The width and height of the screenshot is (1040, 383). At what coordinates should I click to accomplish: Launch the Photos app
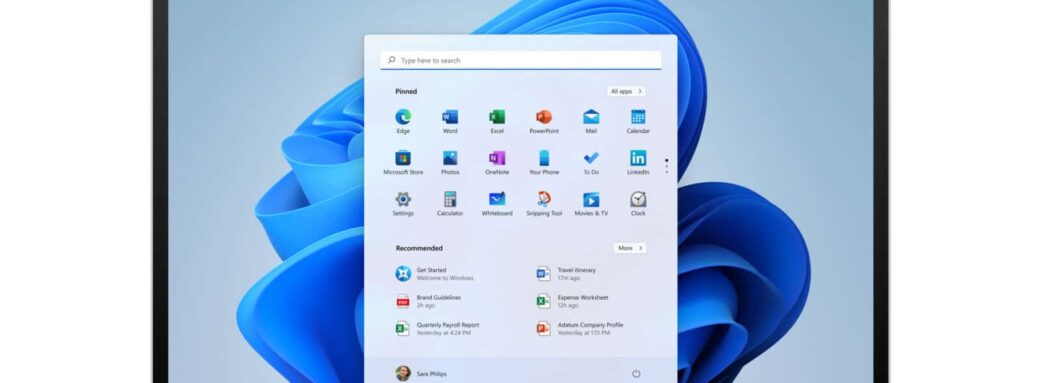[450, 158]
